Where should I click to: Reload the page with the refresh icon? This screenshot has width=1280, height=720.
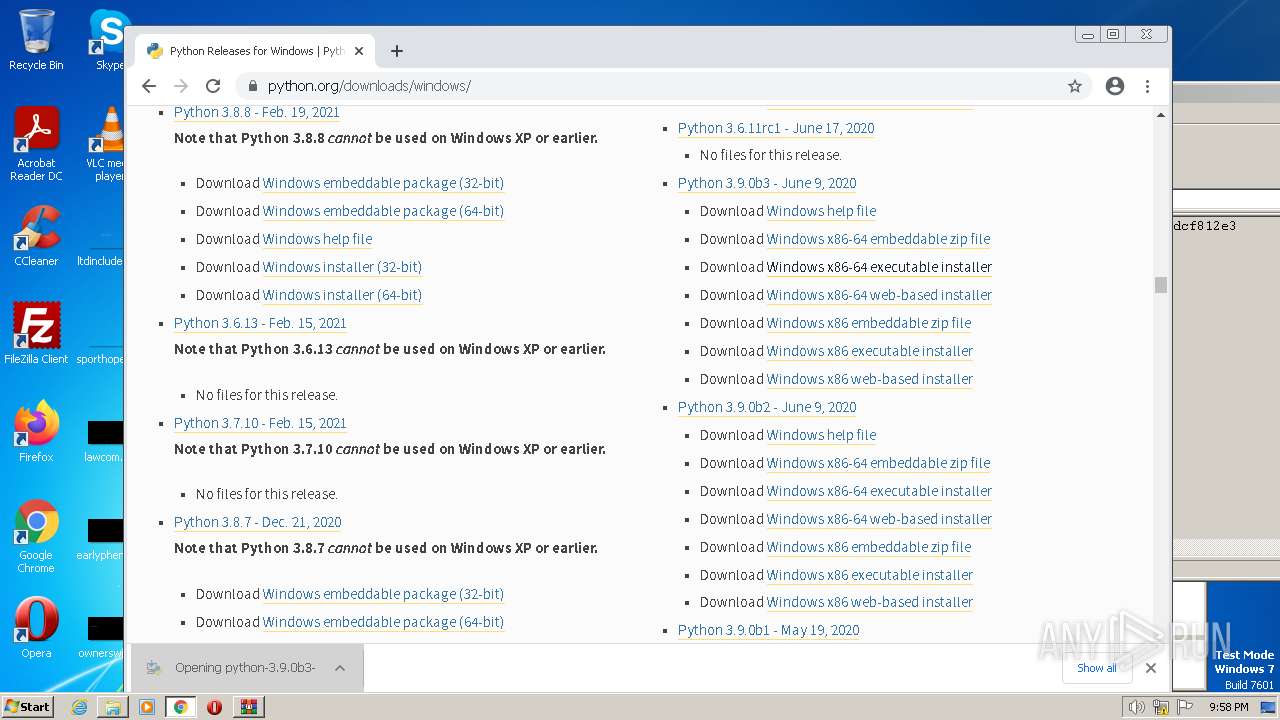click(213, 86)
